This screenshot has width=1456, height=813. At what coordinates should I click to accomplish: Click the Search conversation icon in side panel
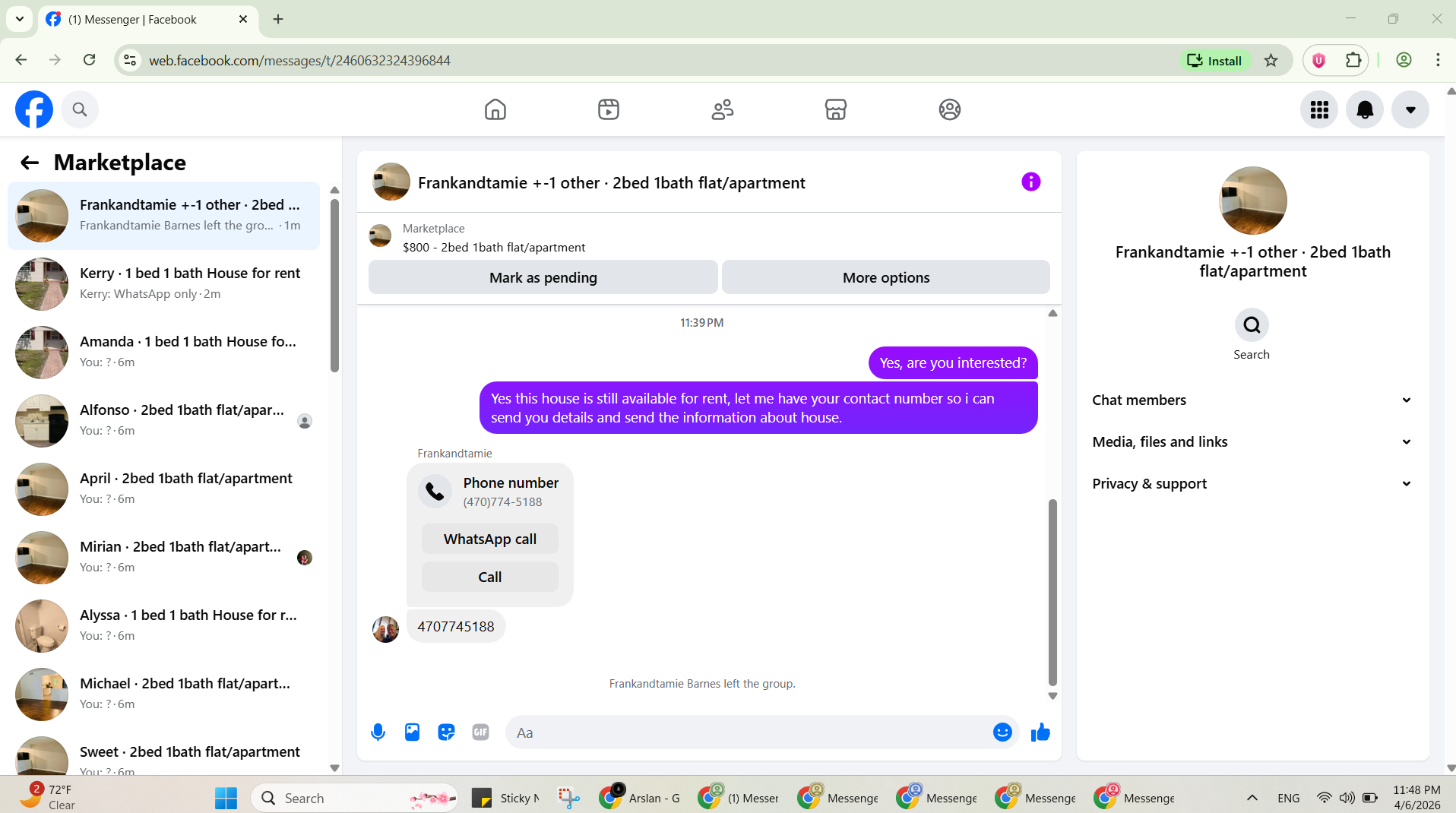click(x=1252, y=325)
